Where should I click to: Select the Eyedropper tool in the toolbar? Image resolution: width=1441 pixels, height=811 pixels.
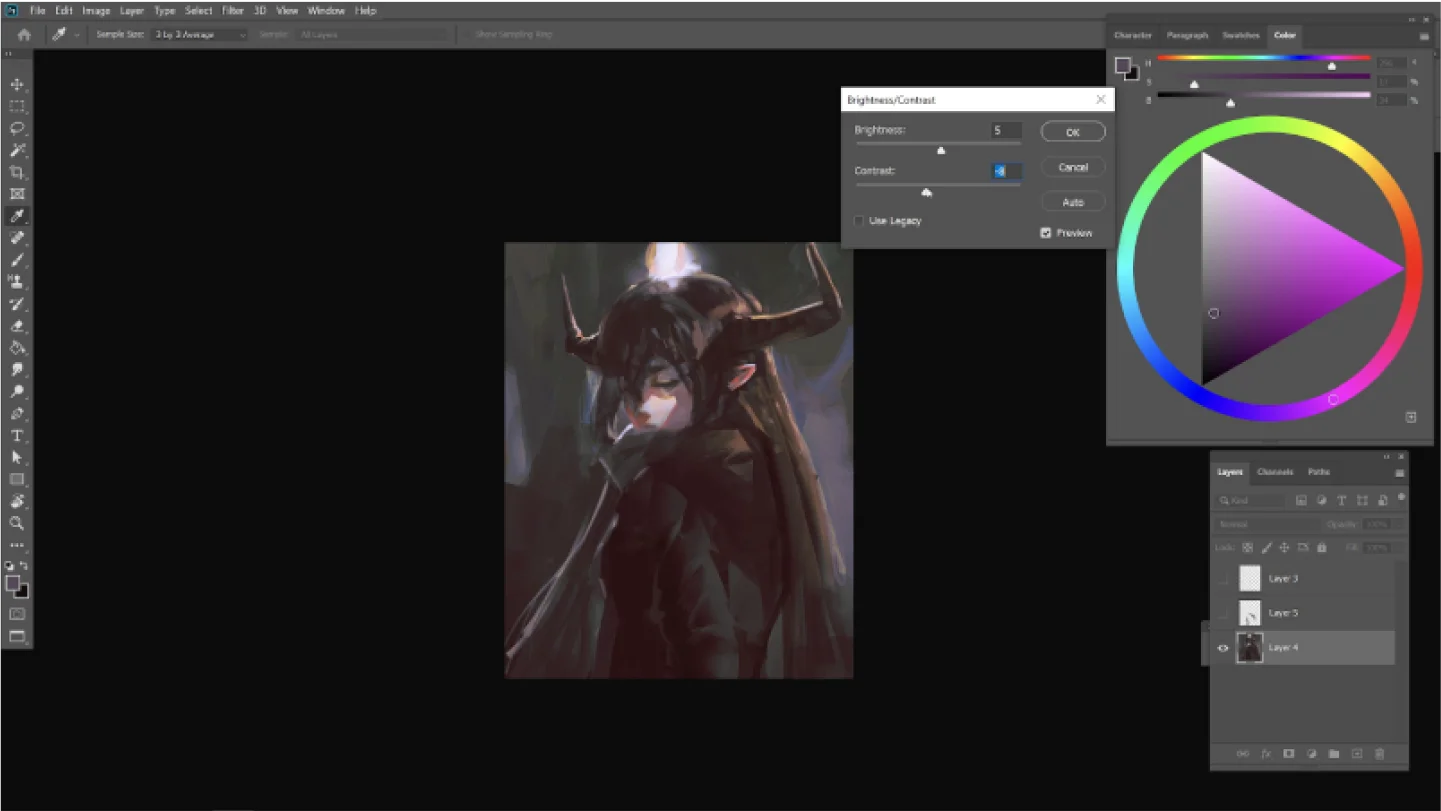coord(17,216)
